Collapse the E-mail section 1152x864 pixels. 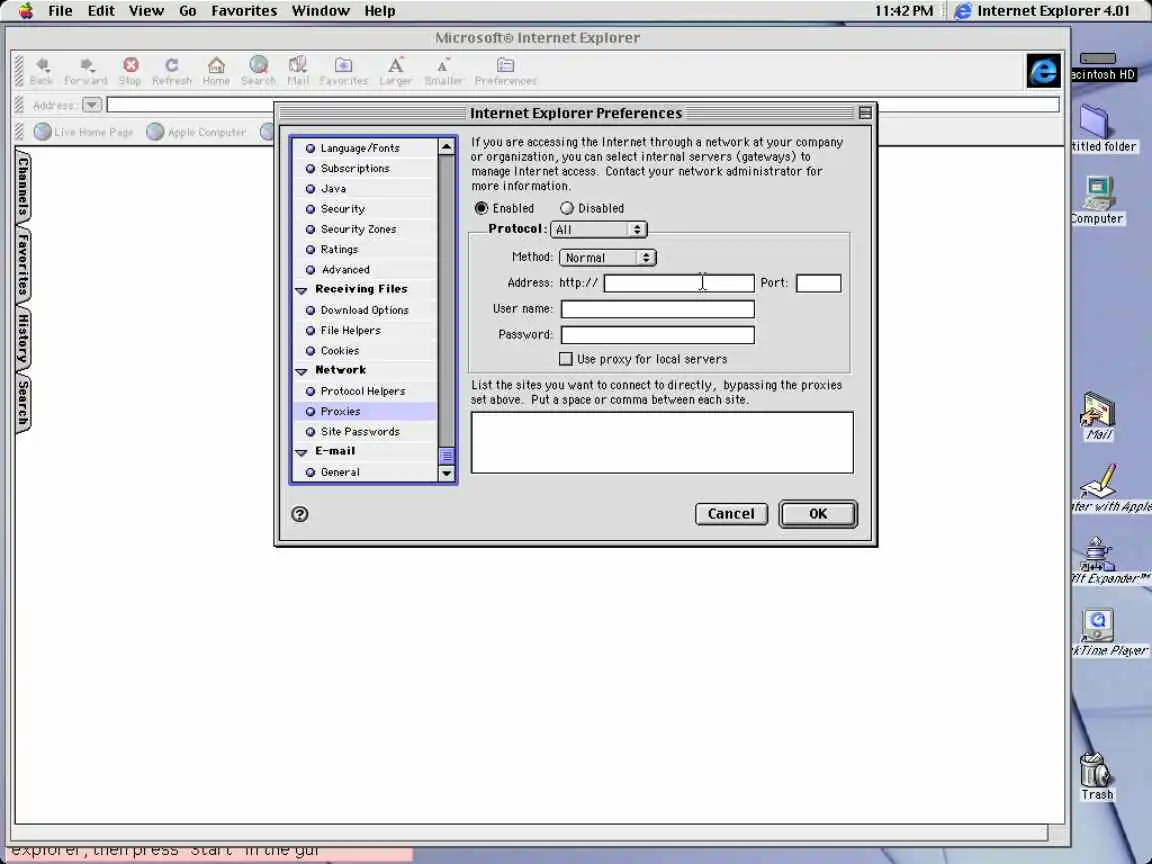pos(301,452)
